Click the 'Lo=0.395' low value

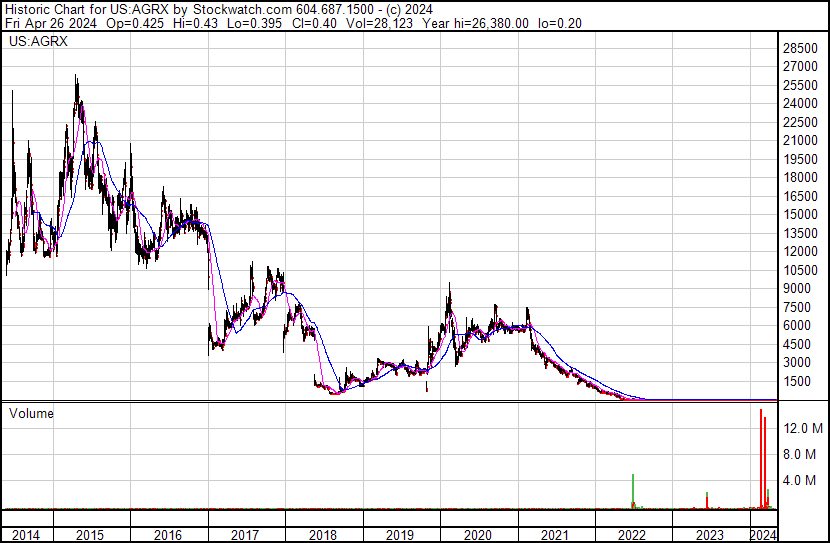(x=254, y=23)
